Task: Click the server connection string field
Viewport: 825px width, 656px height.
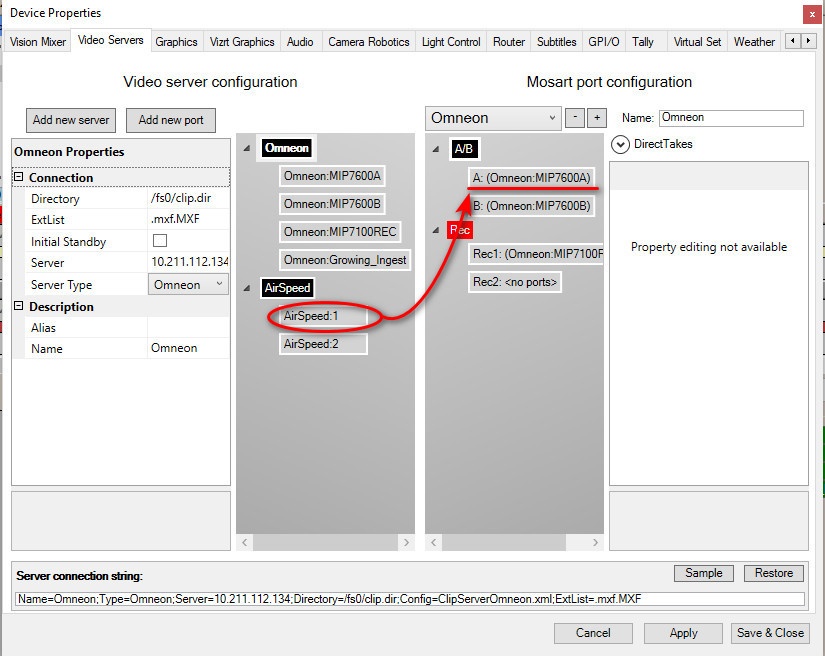Action: pyautogui.click(x=410, y=599)
